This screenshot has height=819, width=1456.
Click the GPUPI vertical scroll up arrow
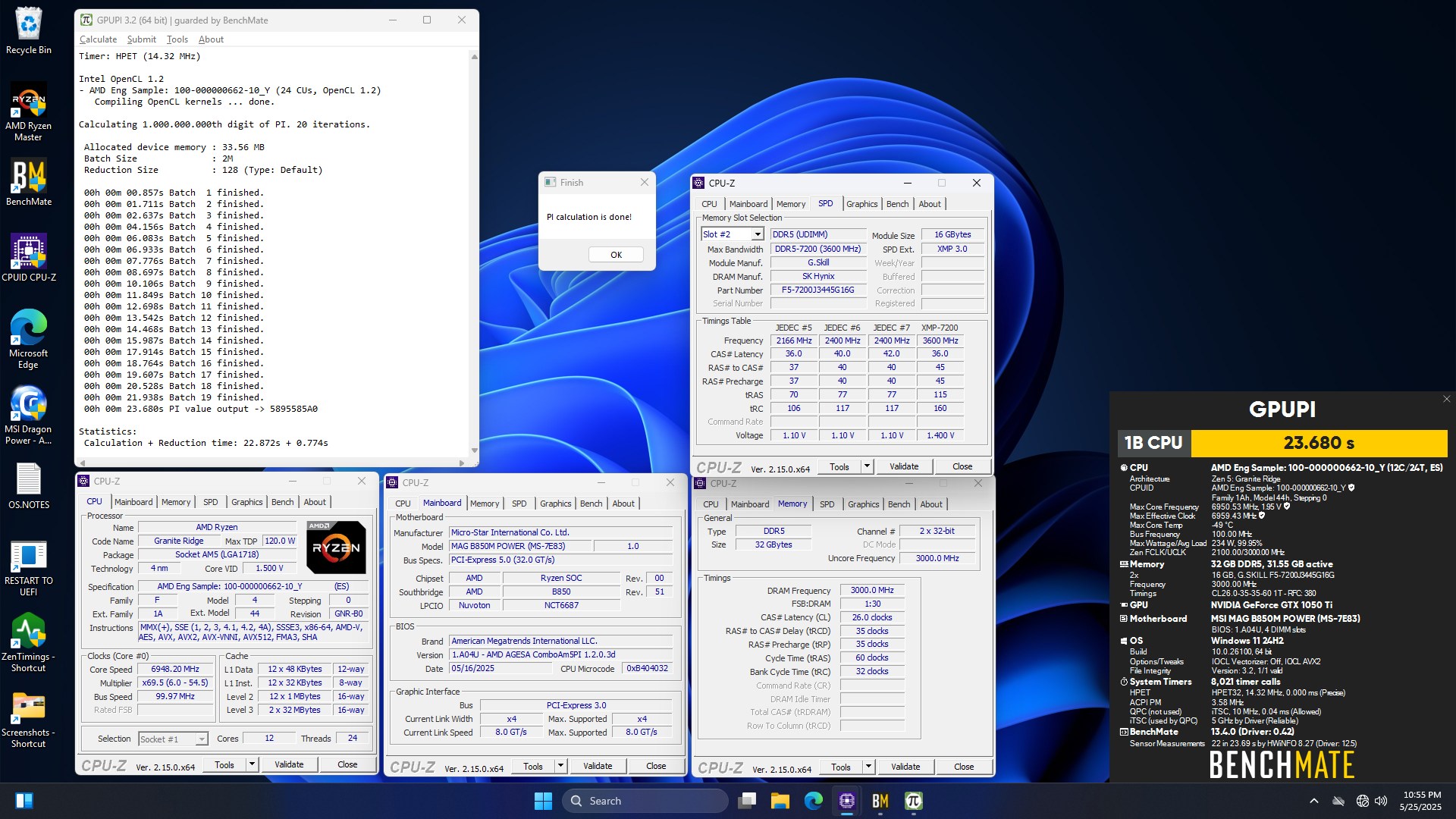475,56
